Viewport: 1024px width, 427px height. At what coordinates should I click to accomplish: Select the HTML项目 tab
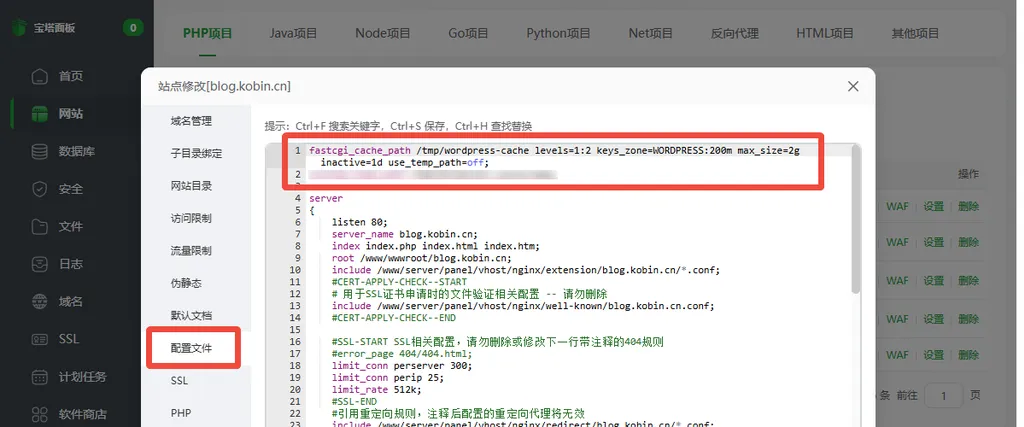[x=825, y=33]
